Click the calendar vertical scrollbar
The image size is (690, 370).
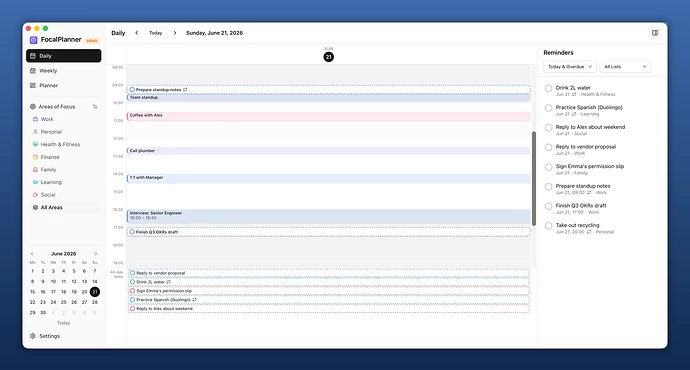click(534, 178)
